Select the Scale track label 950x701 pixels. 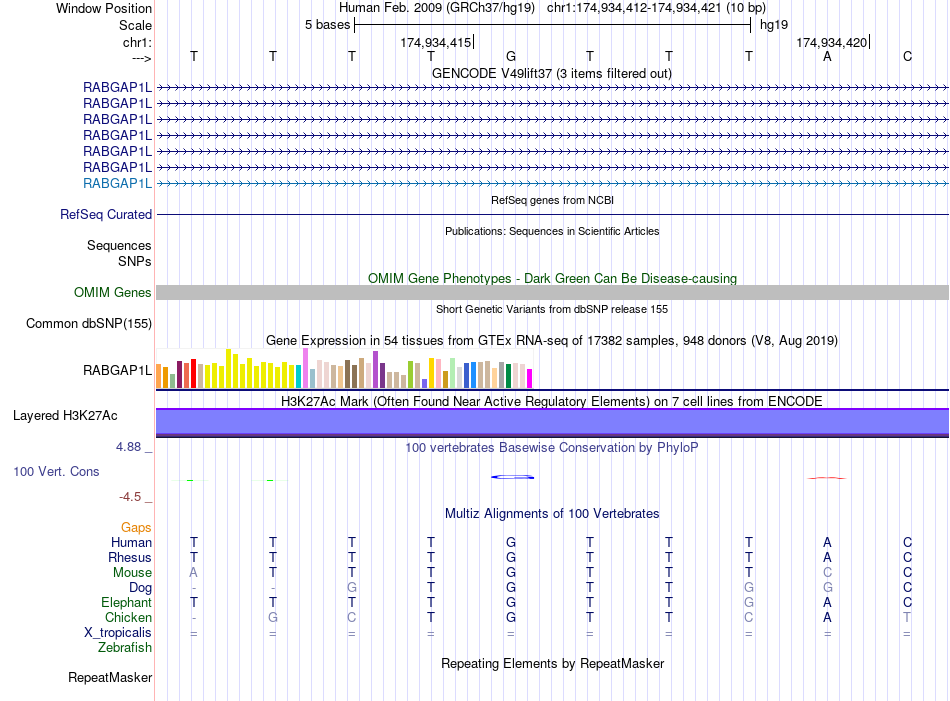(135, 25)
